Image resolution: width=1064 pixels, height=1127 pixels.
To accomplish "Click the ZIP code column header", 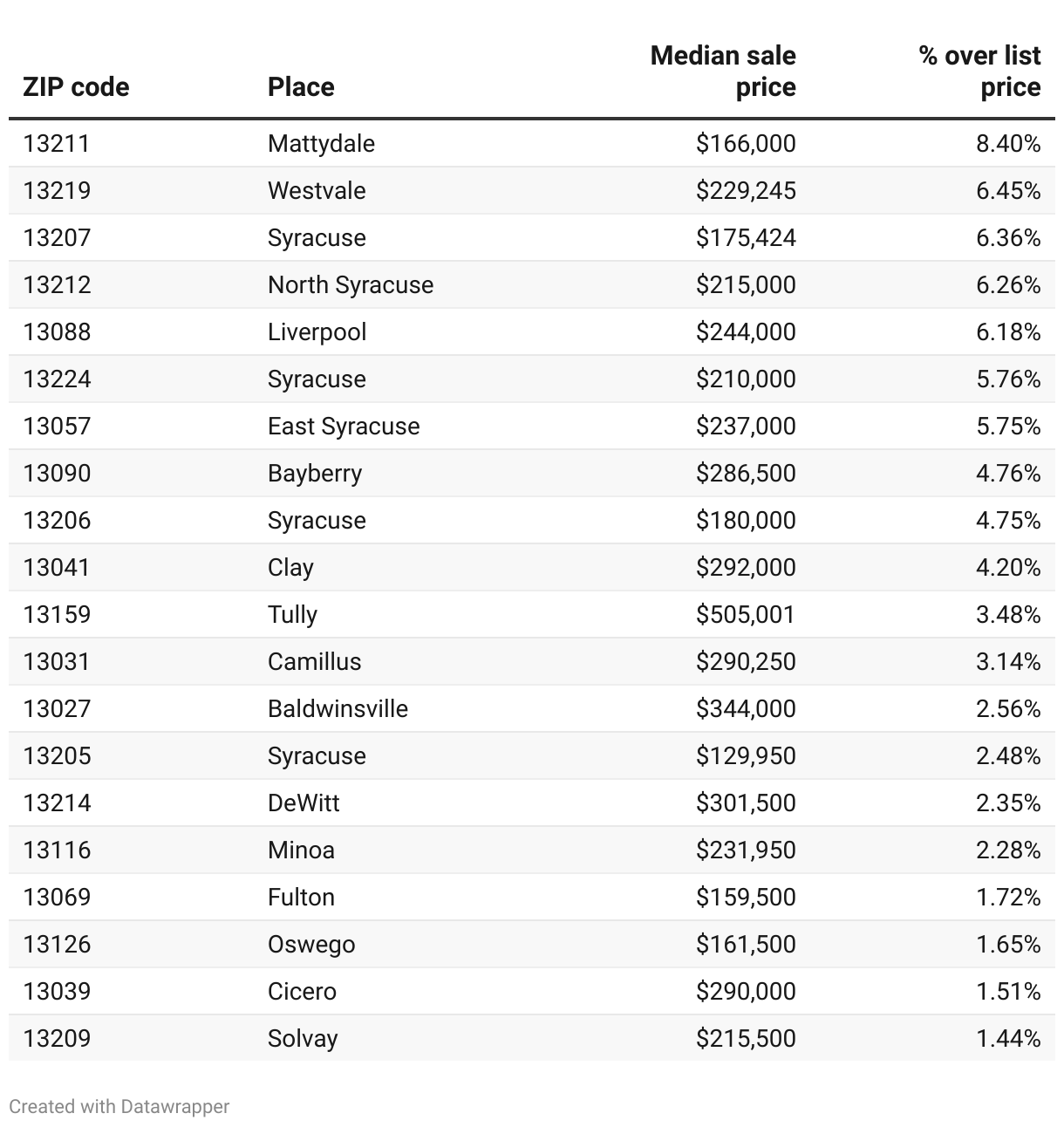I will point(76,87).
